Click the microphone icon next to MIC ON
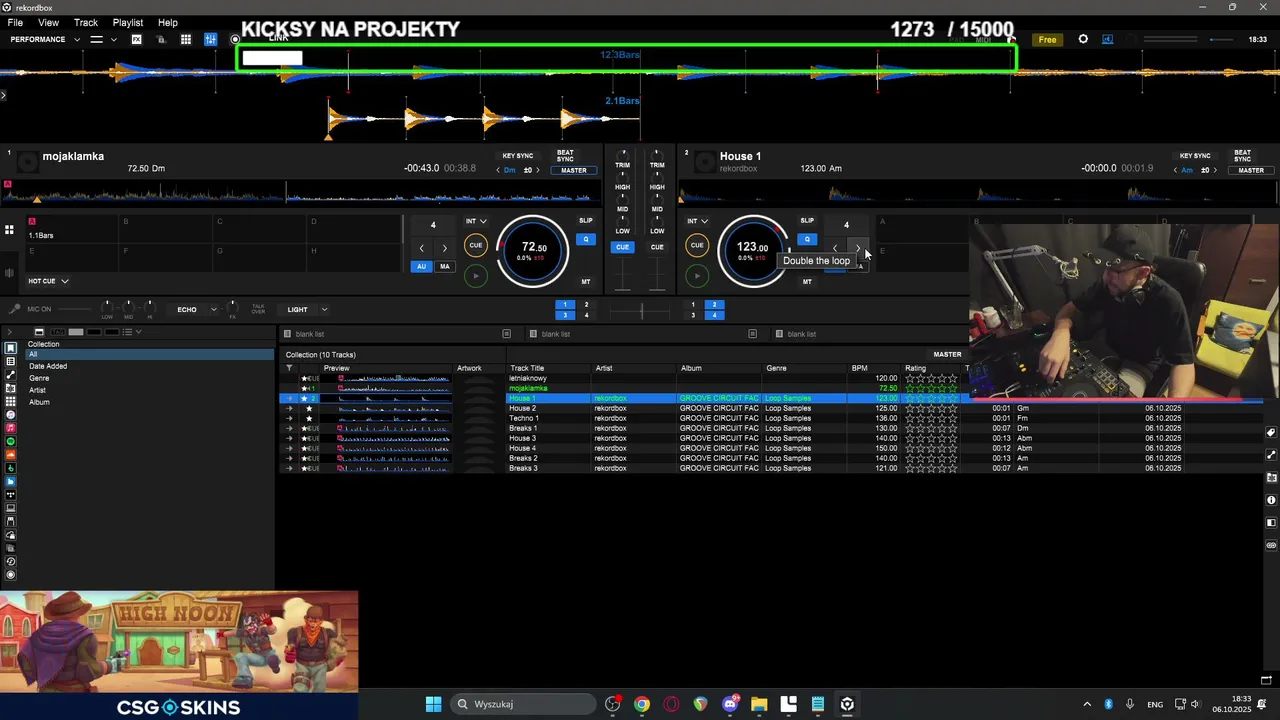The height and width of the screenshot is (720, 1280). point(14,309)
